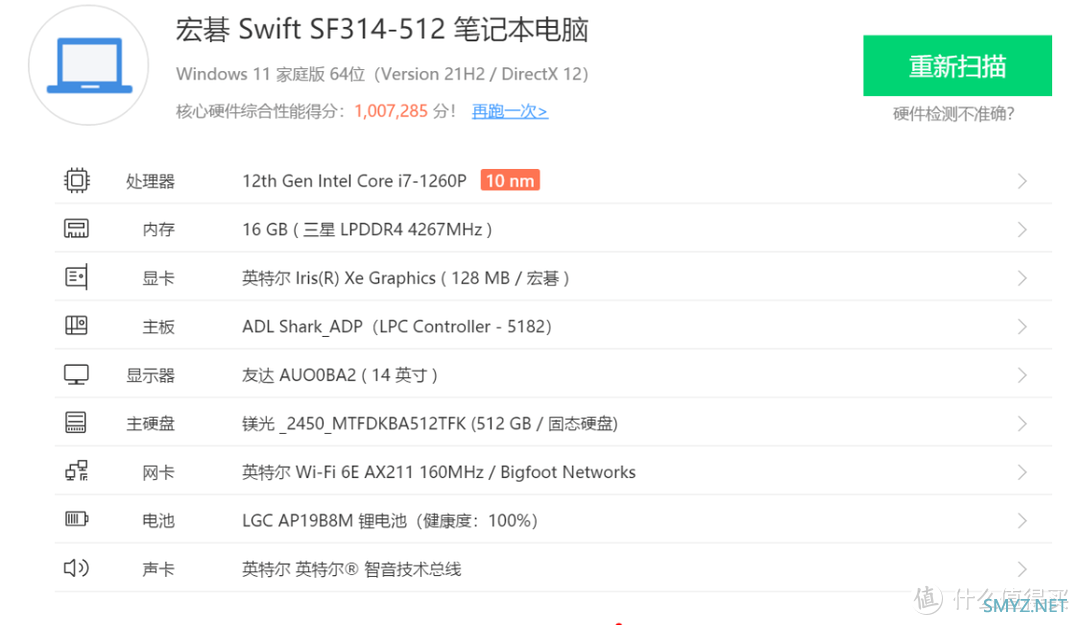
Task: Expand the 网卡 row chevron
Action: coord(1022,473)
